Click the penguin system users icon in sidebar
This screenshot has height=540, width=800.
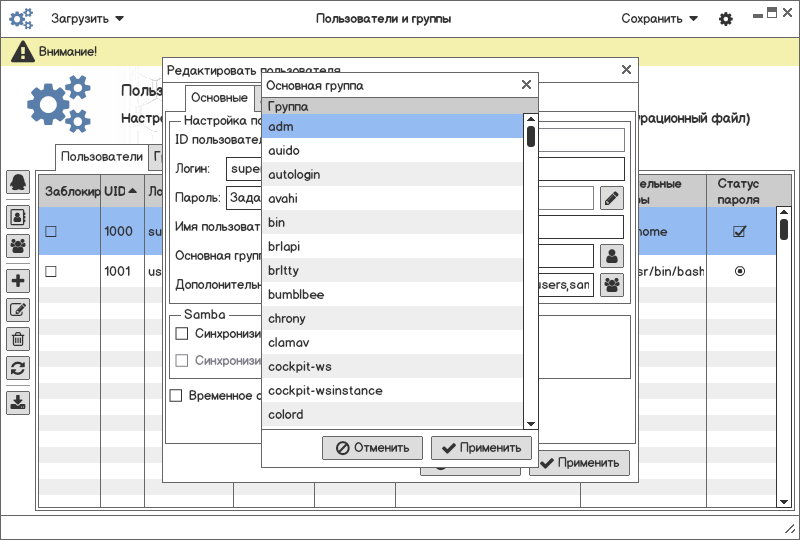(x=18, y=182)
